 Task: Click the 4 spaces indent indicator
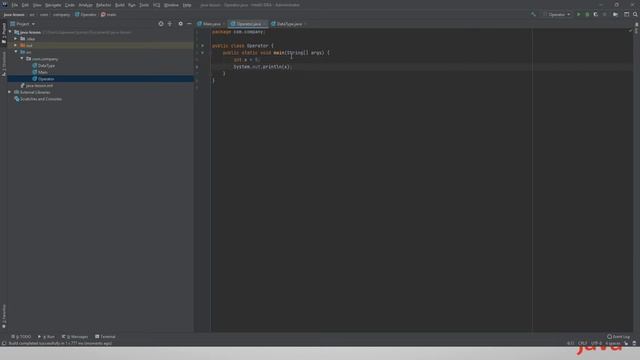[613, 343]
